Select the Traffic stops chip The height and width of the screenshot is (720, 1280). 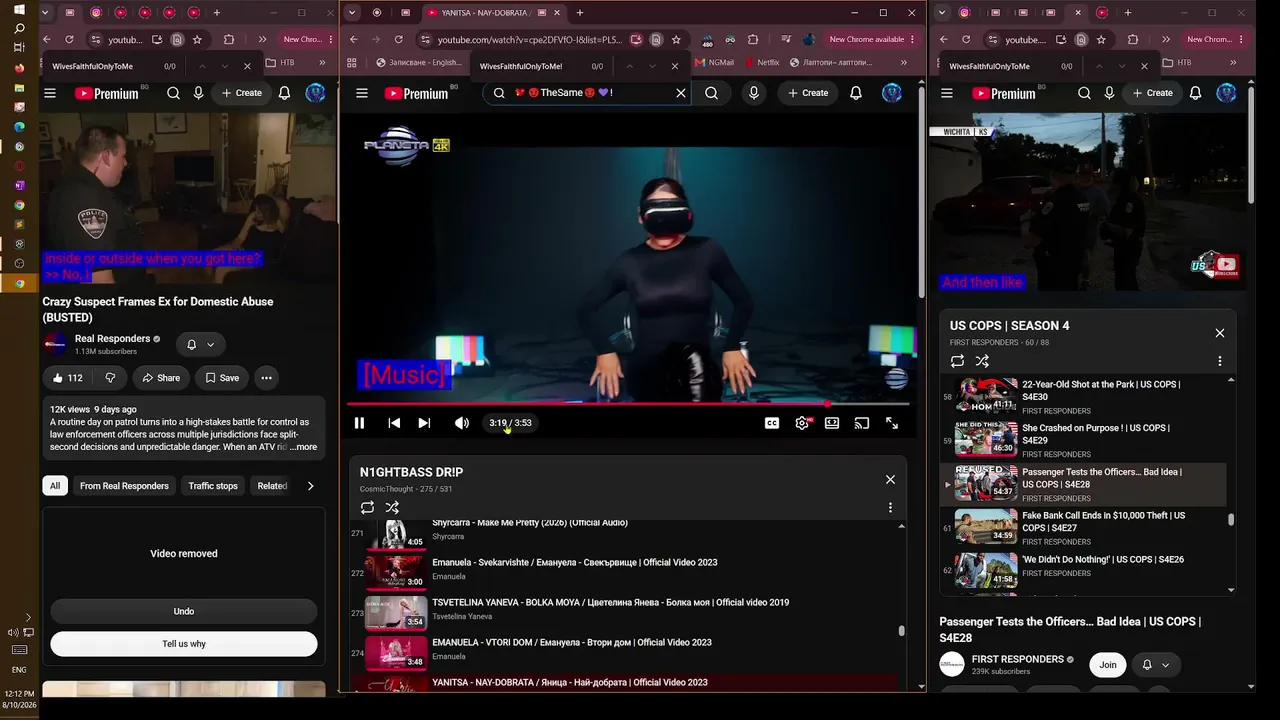(213, 486)
